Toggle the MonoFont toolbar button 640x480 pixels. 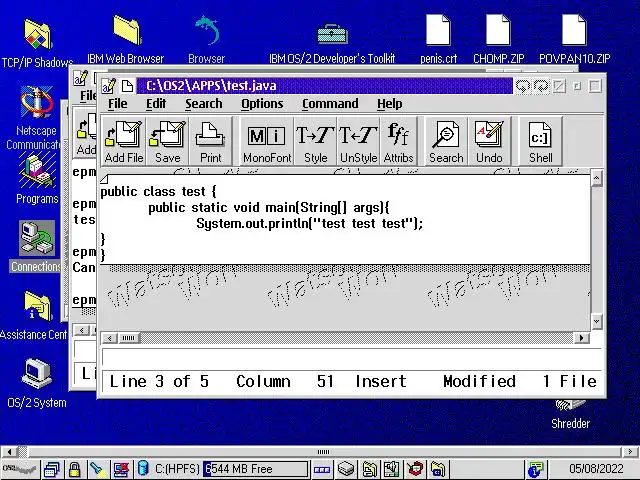pos(267,141)
